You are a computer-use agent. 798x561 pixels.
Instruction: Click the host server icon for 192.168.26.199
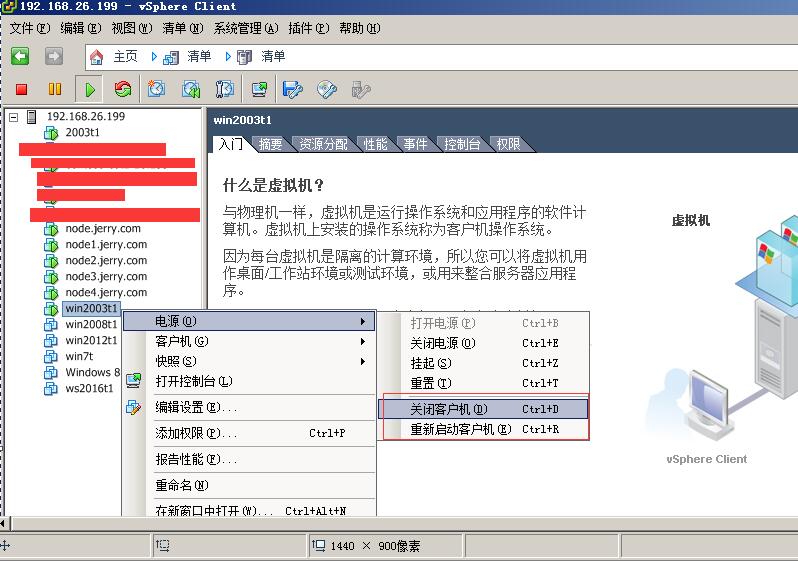[x=32, y=117]
